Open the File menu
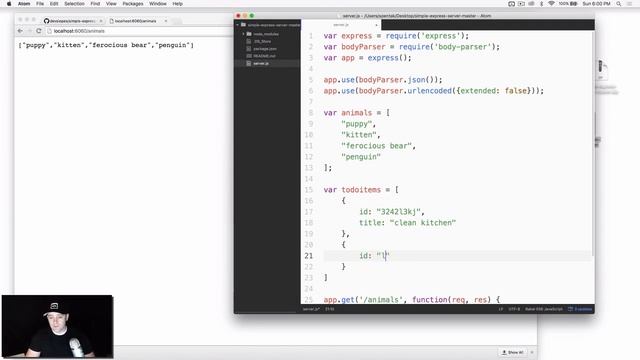This screenshot has height=360, width=640. coord(40,4)
